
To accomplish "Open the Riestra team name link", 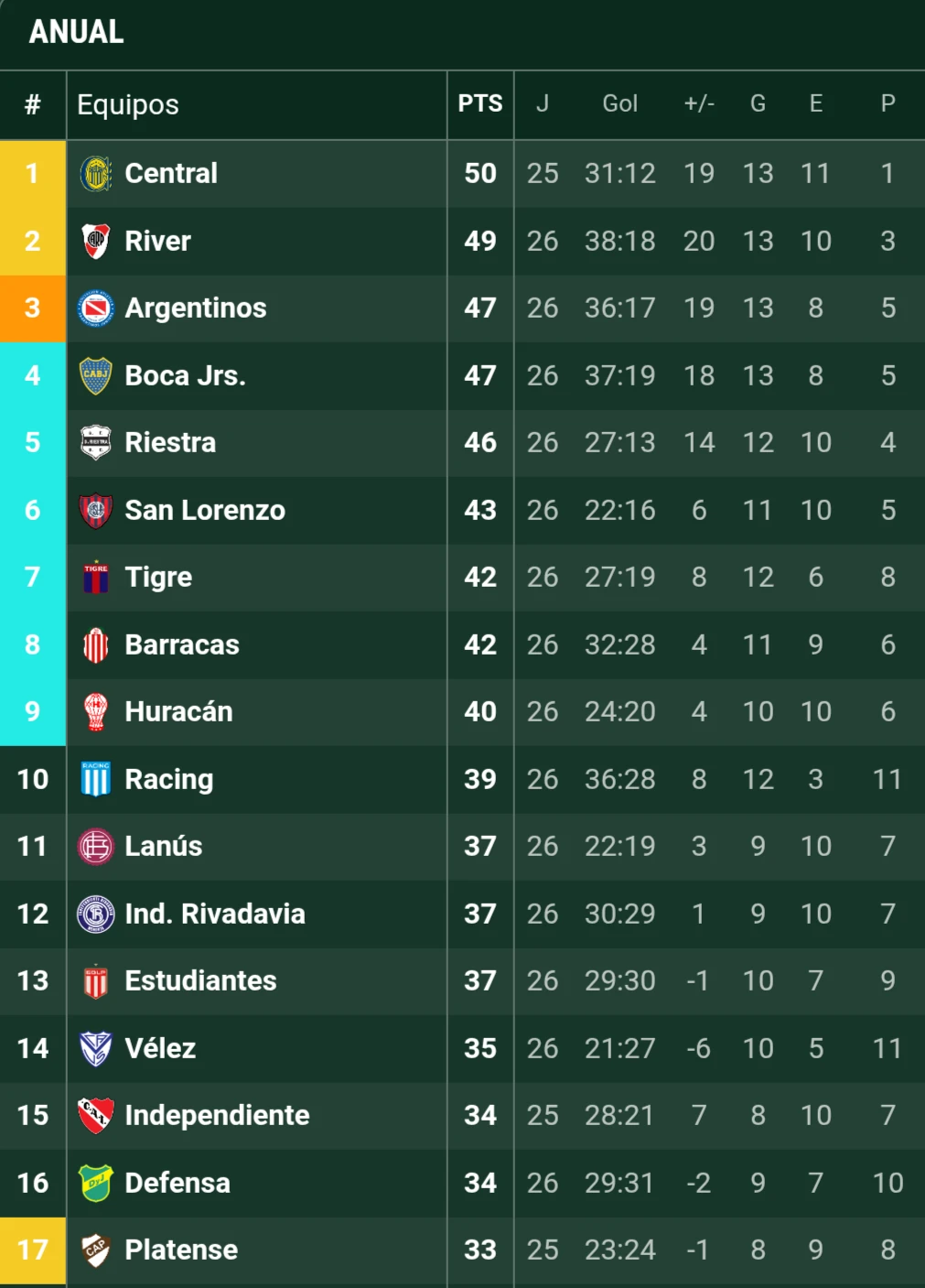I will pyautogui.click(x=170, y=443).
